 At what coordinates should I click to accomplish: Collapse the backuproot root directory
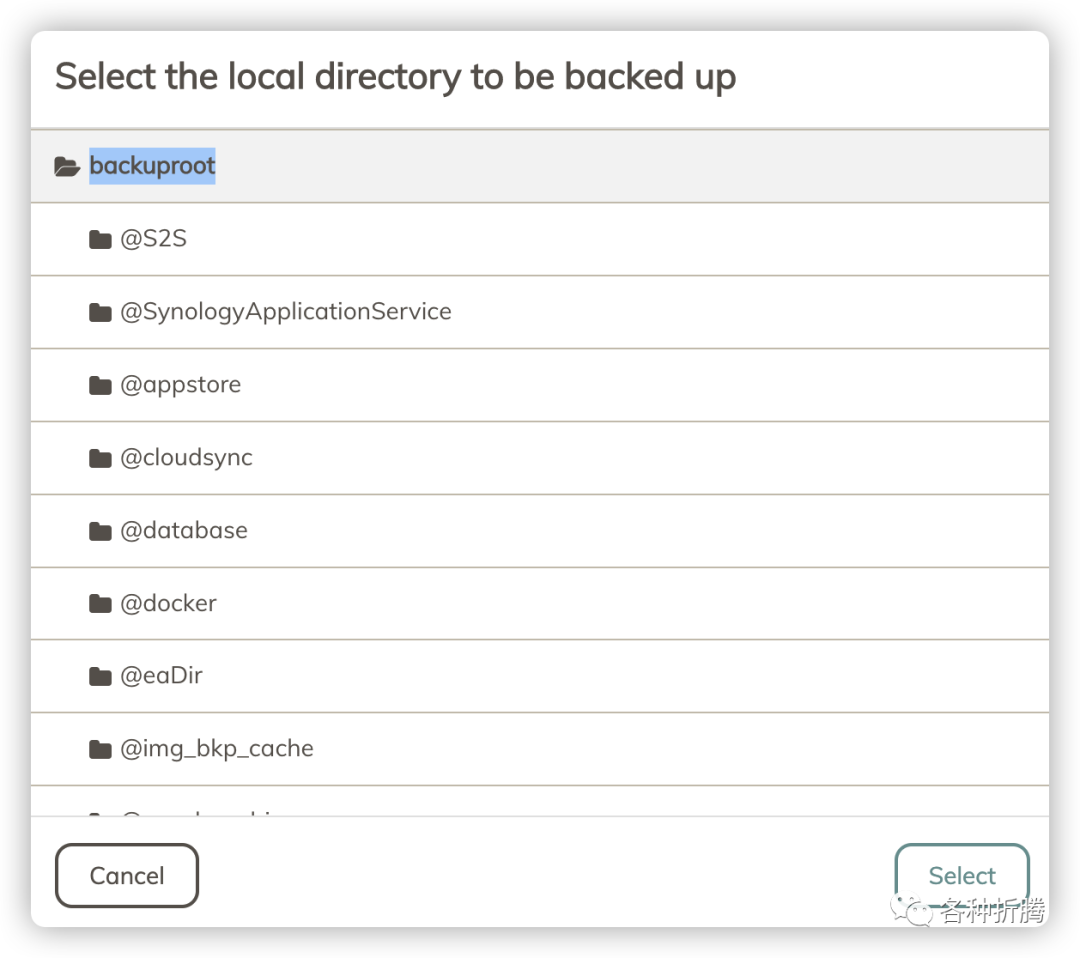152,166
